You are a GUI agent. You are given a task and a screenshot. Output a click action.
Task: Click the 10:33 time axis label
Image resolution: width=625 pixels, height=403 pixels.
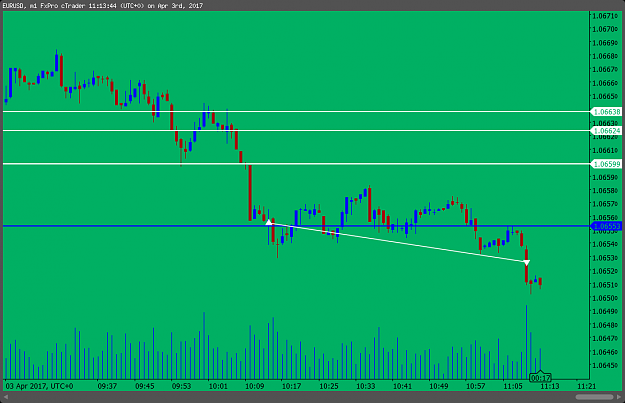click(366, 386)
